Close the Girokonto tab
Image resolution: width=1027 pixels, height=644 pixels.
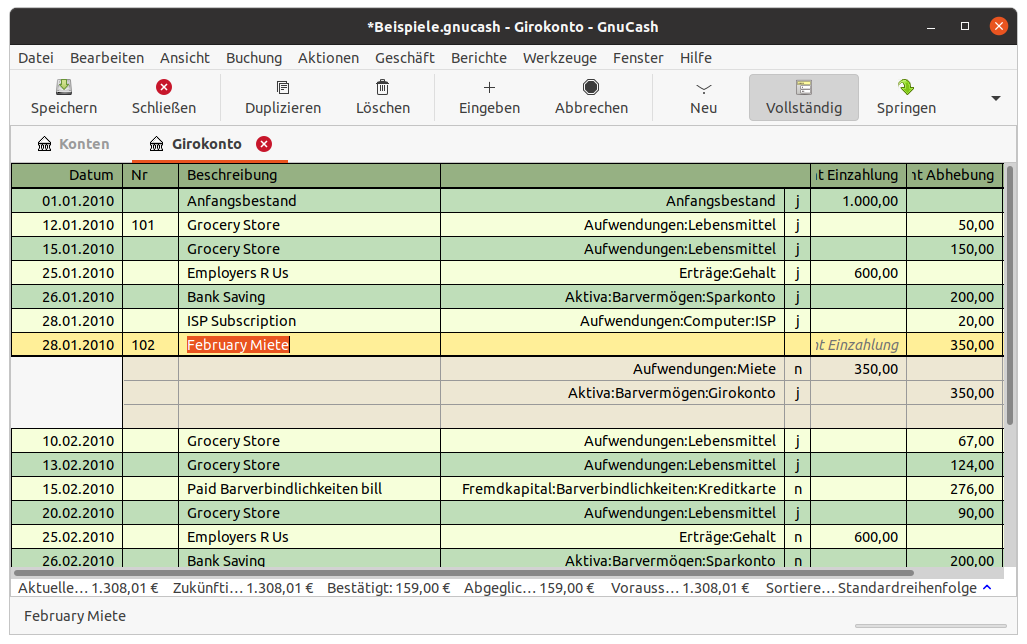[x=264, y=144]
